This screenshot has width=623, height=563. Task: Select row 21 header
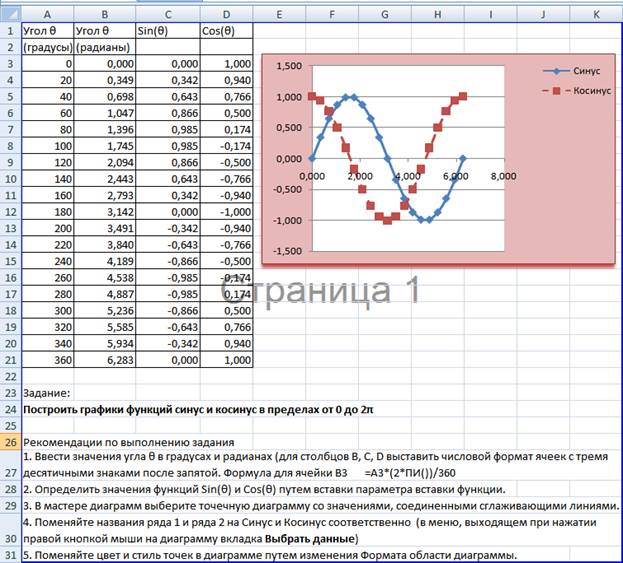(x=10, y=360)
